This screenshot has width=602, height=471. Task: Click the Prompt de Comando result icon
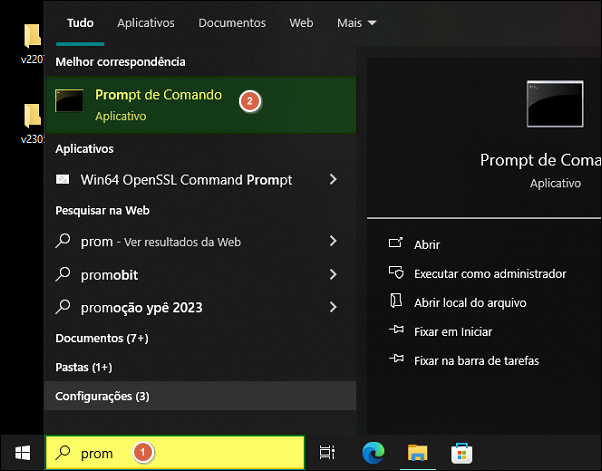click(69, 101)
